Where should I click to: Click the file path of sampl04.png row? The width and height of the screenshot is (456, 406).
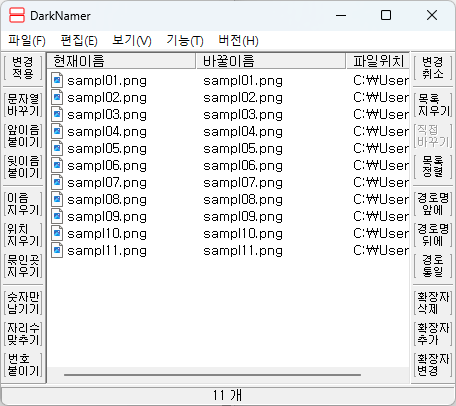click(381, 132)
